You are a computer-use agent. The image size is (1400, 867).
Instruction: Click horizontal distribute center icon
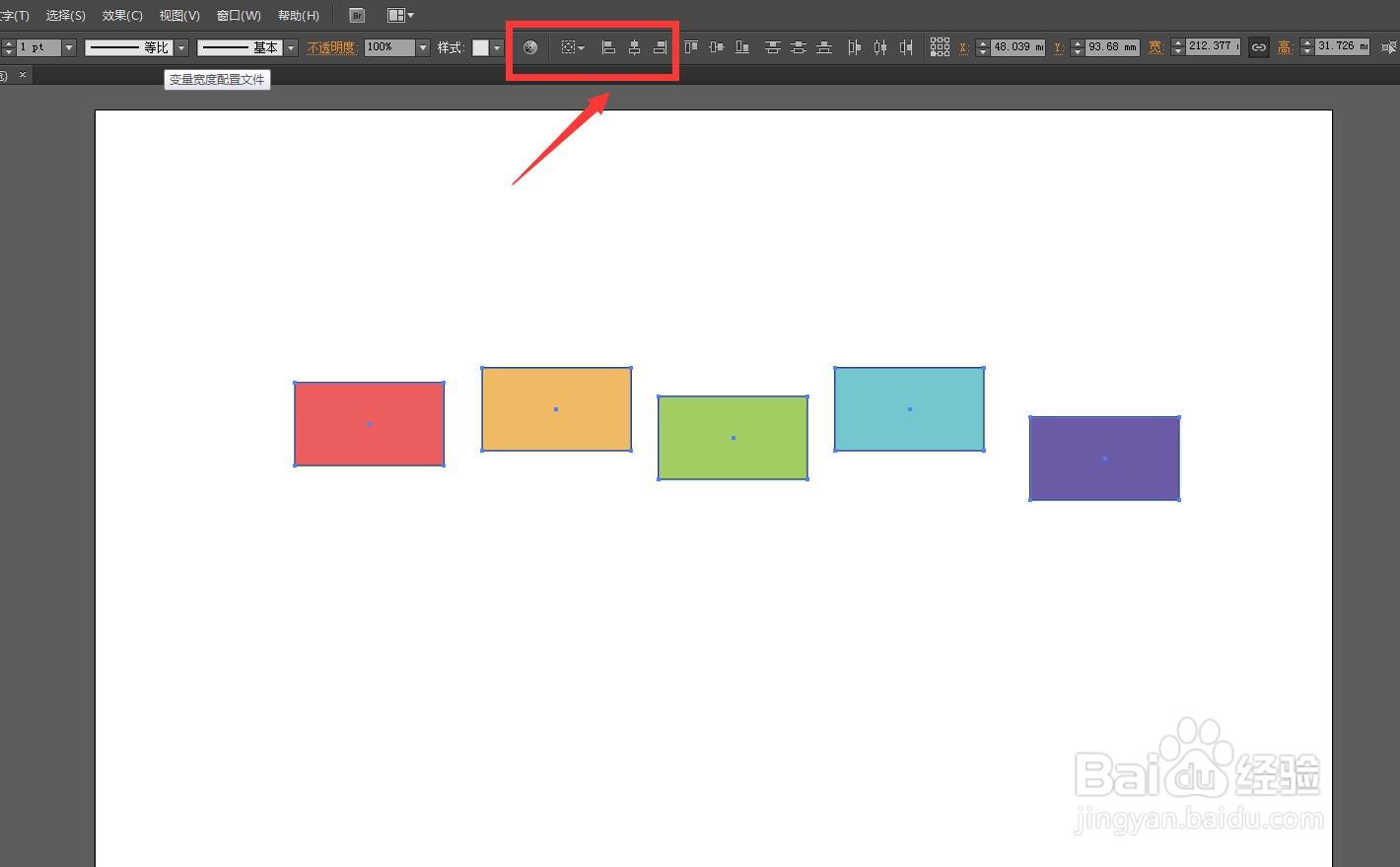pos(880,47)
